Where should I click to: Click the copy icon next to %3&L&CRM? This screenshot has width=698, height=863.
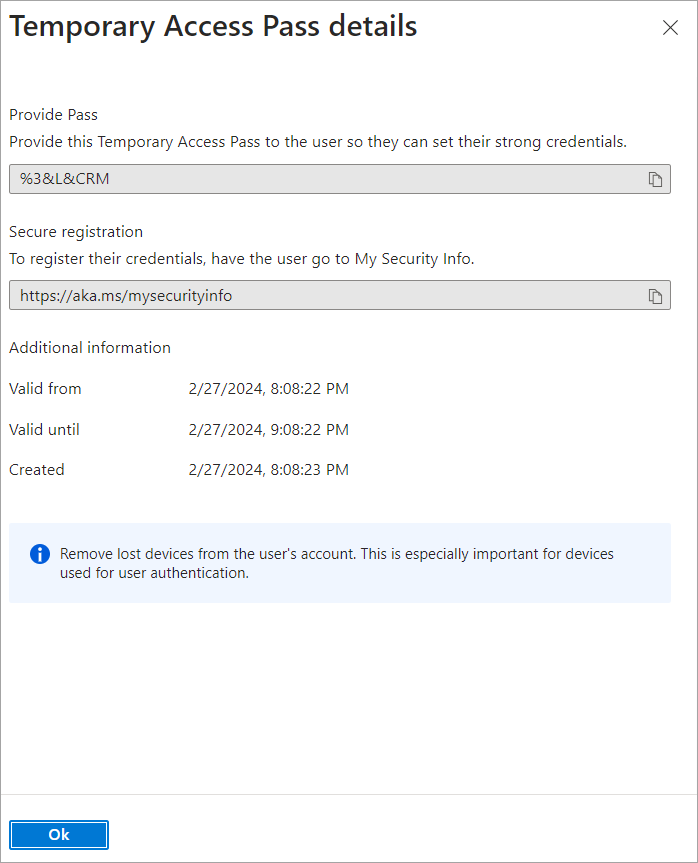pyautogui.click(x=657, y=179)
